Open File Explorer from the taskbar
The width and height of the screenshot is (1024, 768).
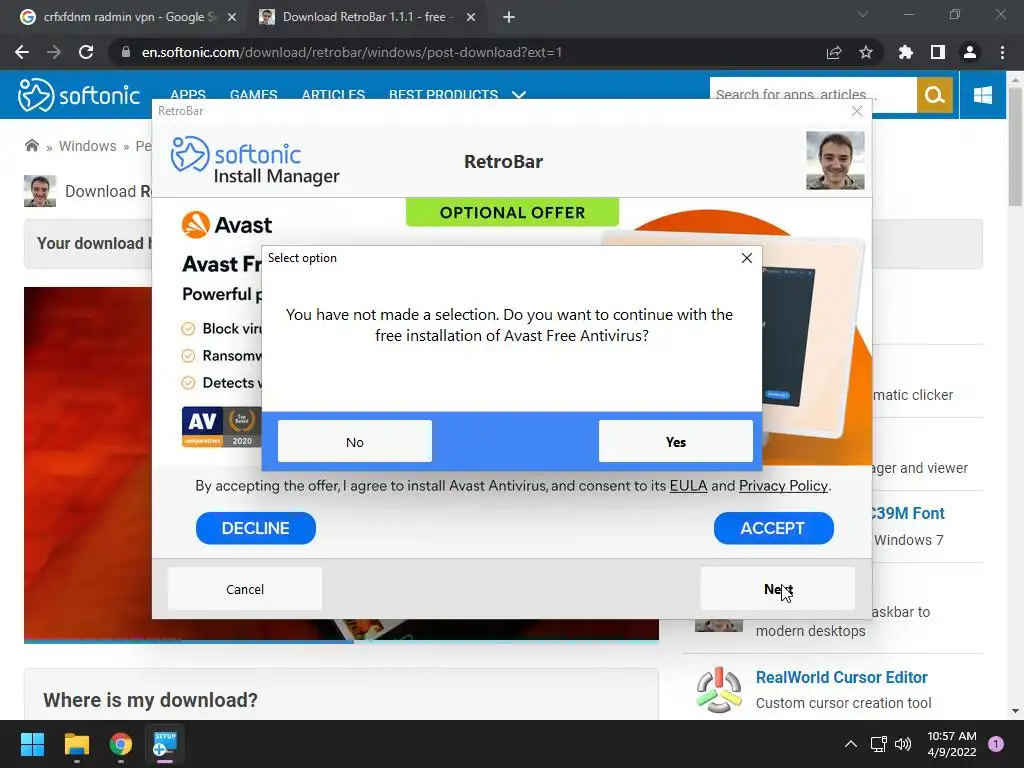click(76, 744)
